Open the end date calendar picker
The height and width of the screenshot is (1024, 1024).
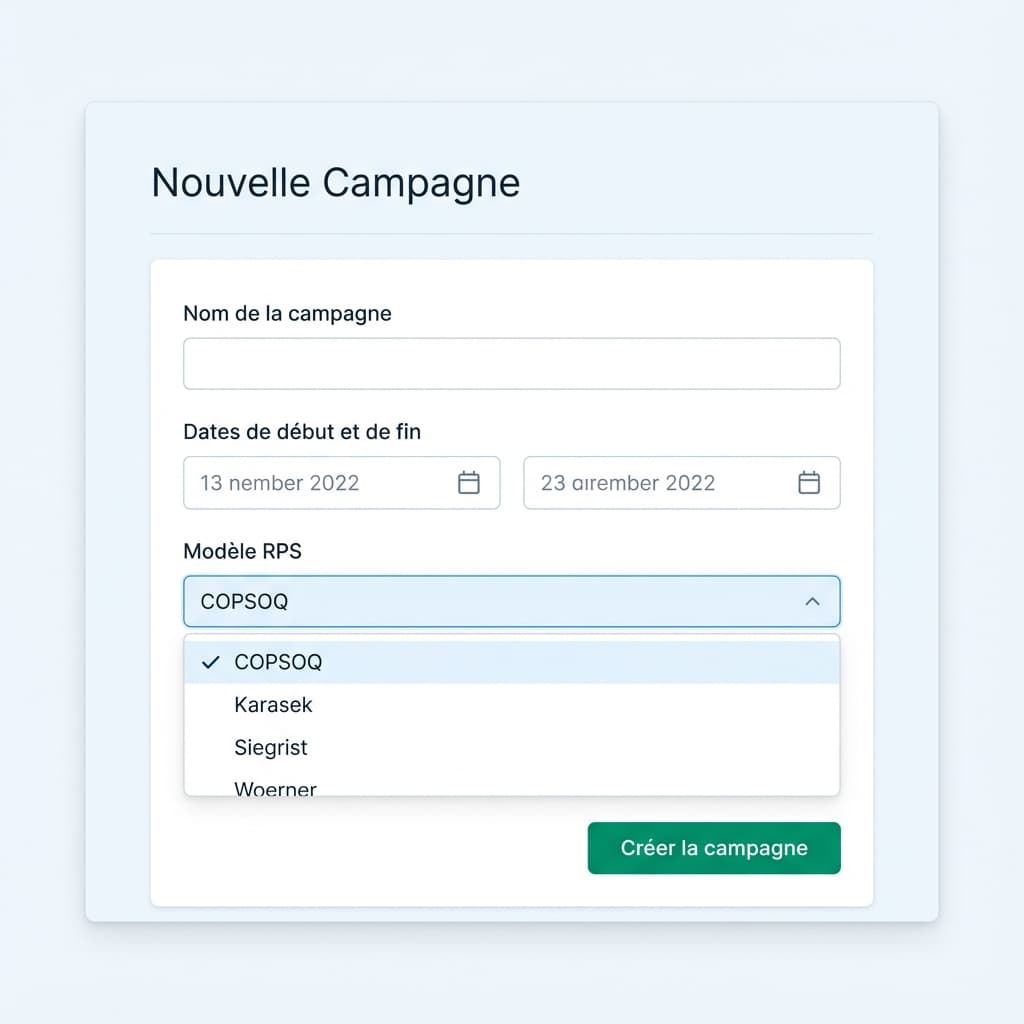click(808, 482)
